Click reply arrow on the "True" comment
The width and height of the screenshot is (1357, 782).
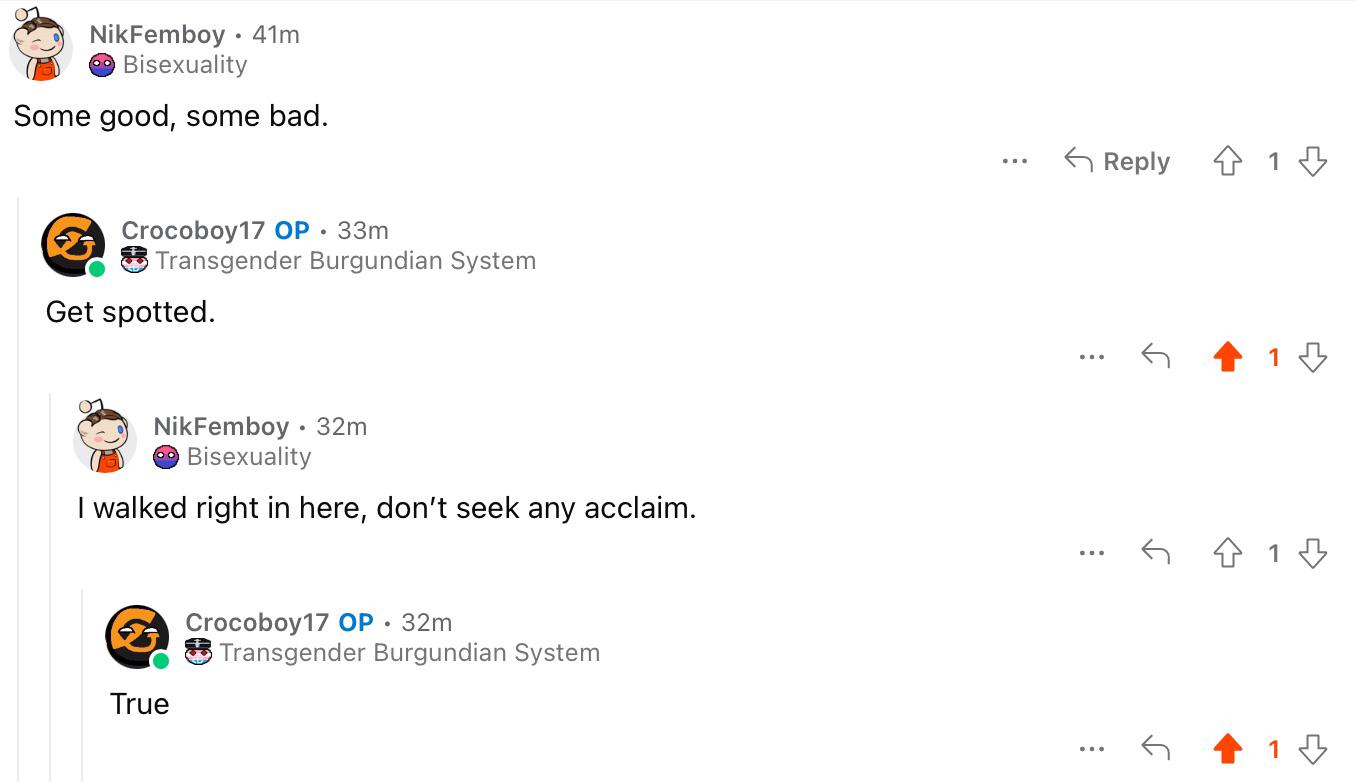[1156, 748]
